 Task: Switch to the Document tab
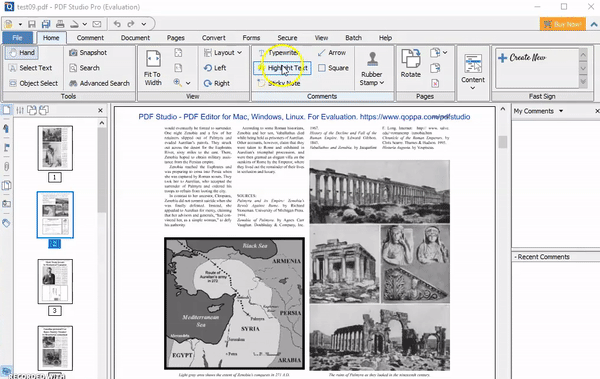click(x=135, y=38)
